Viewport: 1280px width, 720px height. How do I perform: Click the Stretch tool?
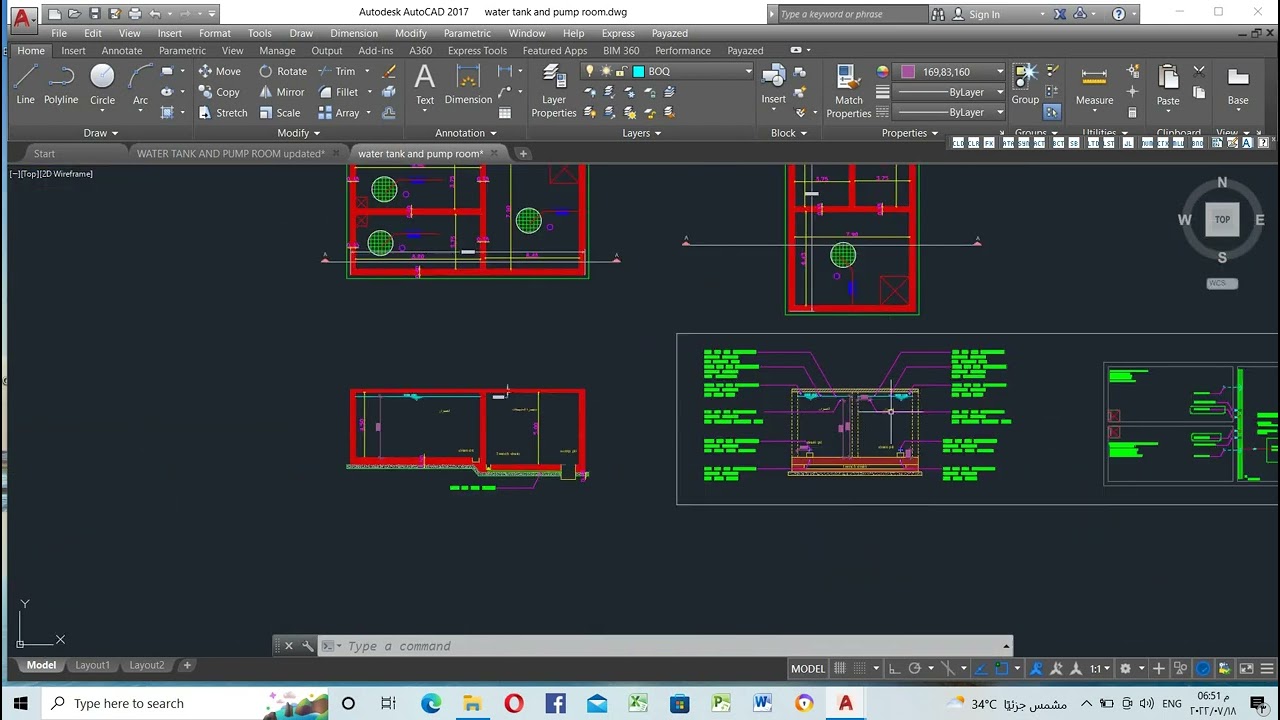pyautogui.click(x=222, y=113)
